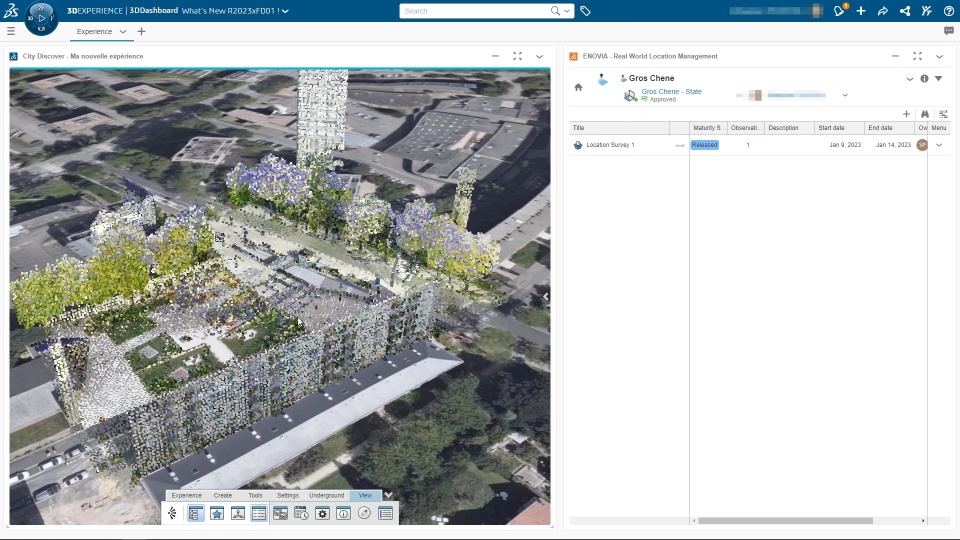960x540 pixels.
Task: Click the tag icon beside search
Action: [585, 11]
